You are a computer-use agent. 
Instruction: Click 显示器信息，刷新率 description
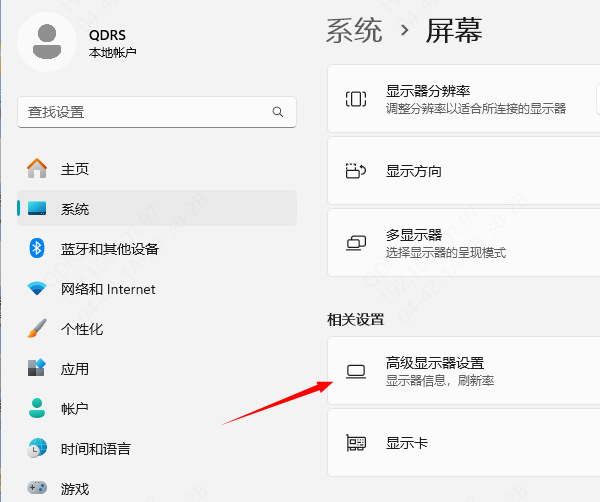[x=440, y=381]
